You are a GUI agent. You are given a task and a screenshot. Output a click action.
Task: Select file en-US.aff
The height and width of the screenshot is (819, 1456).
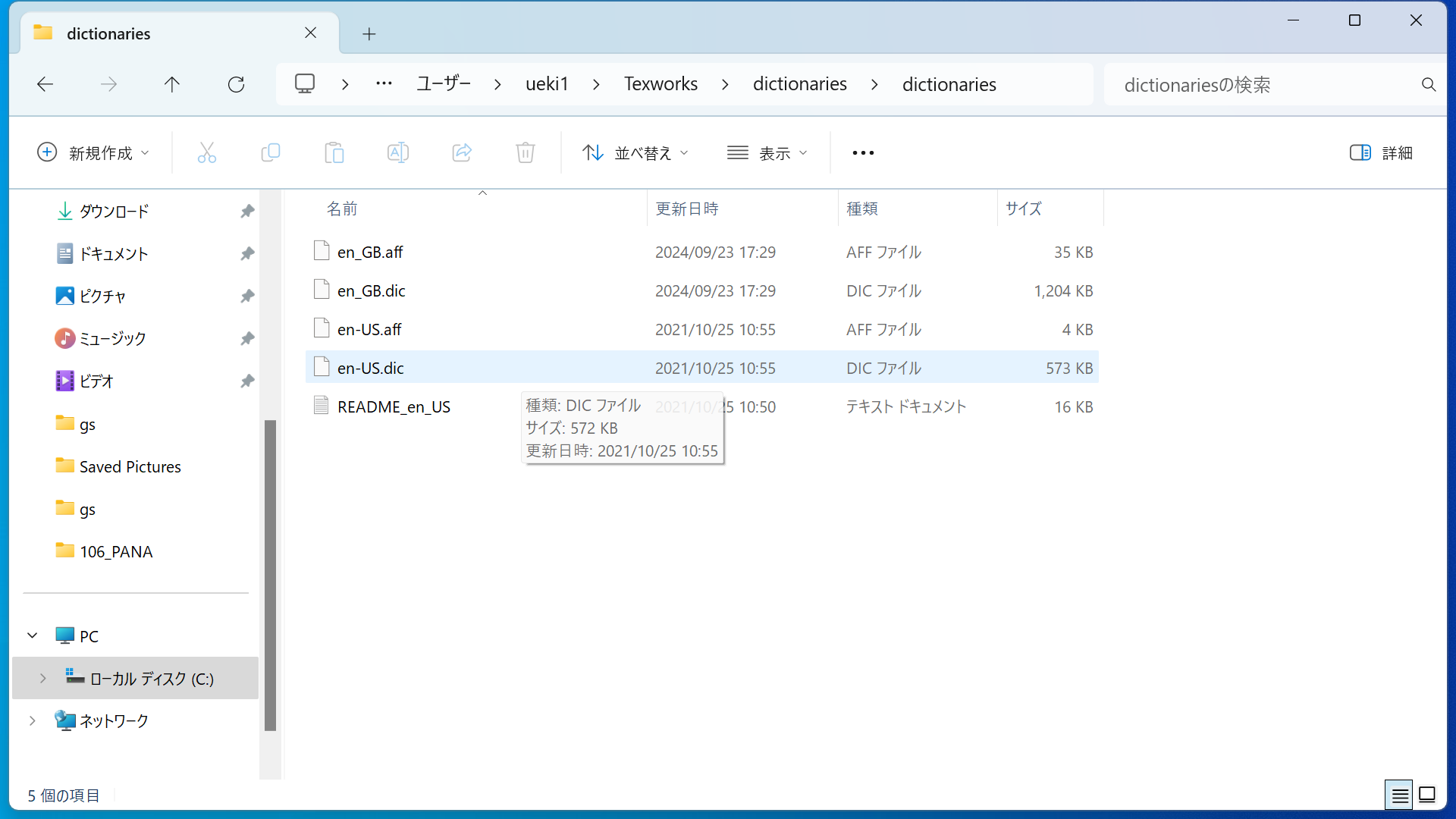pos(701,329)
